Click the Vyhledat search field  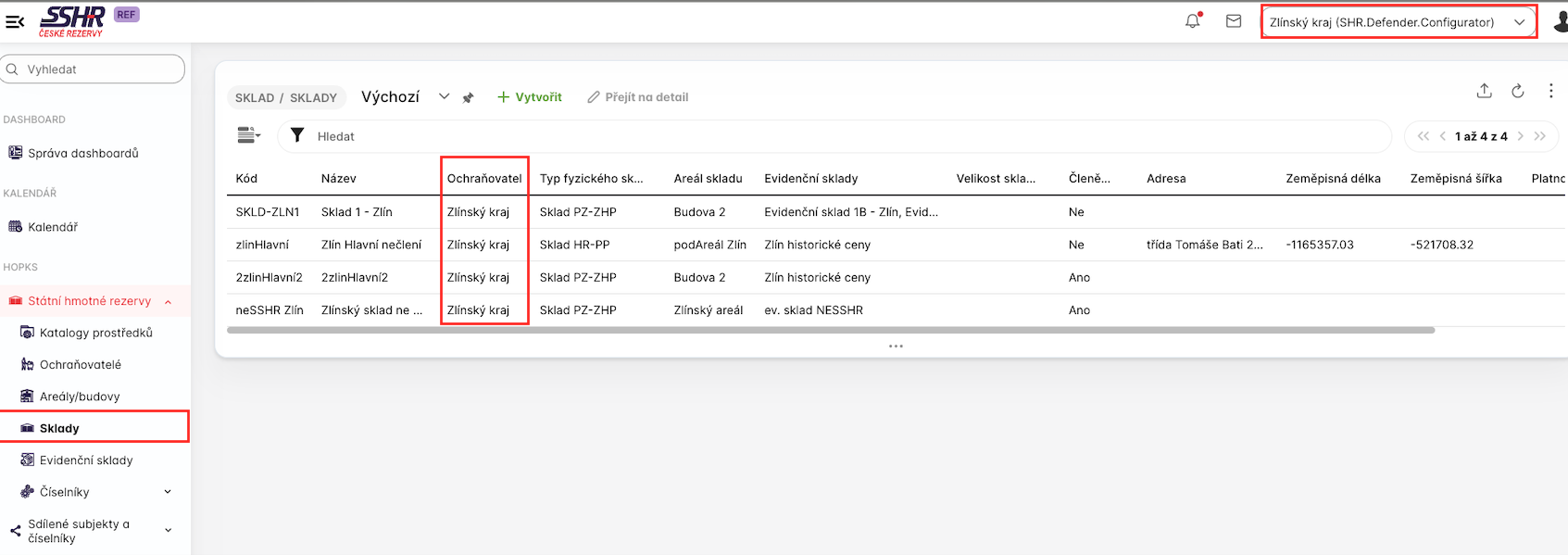coord(93,69)
